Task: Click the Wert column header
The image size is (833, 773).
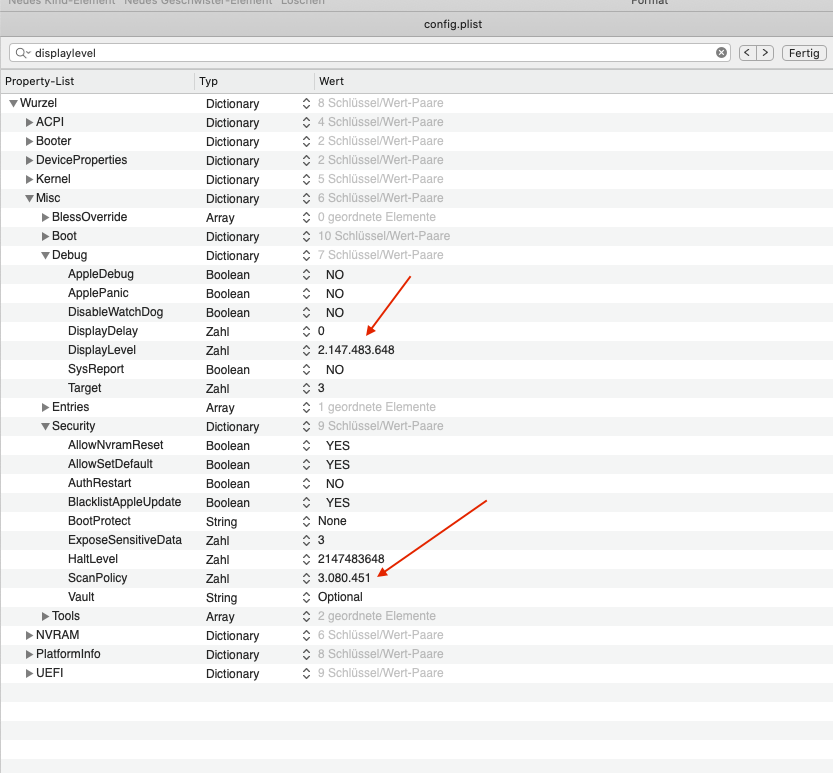Action: point(574,81)
